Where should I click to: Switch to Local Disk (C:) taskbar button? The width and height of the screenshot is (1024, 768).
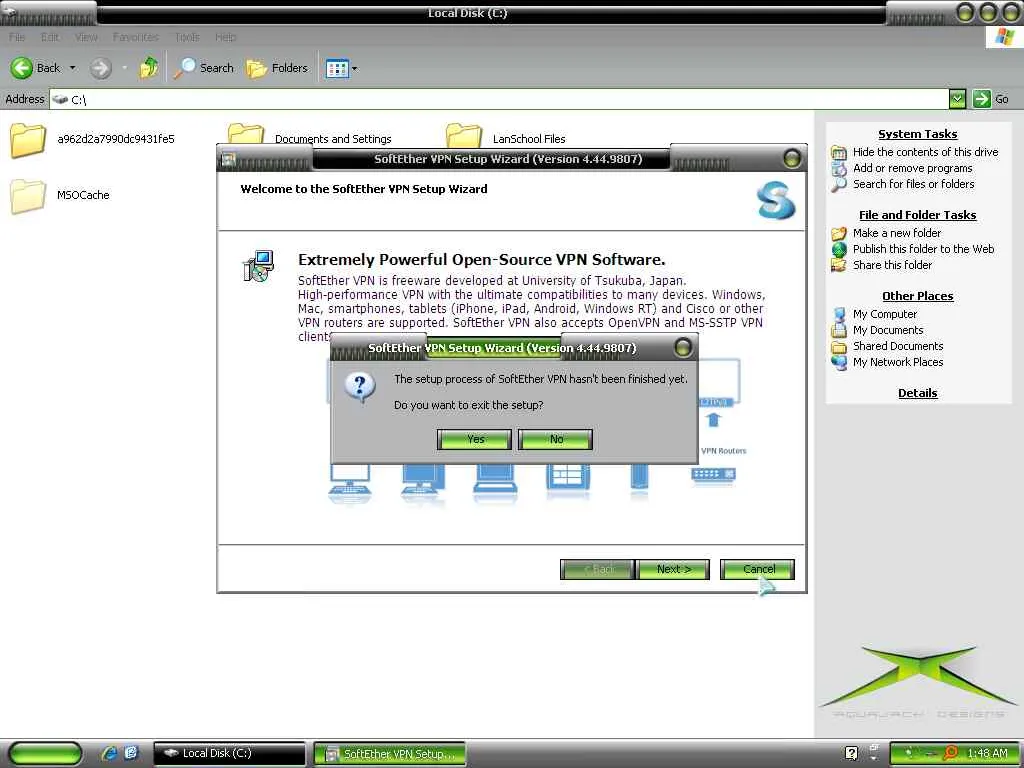coord(229,754)
